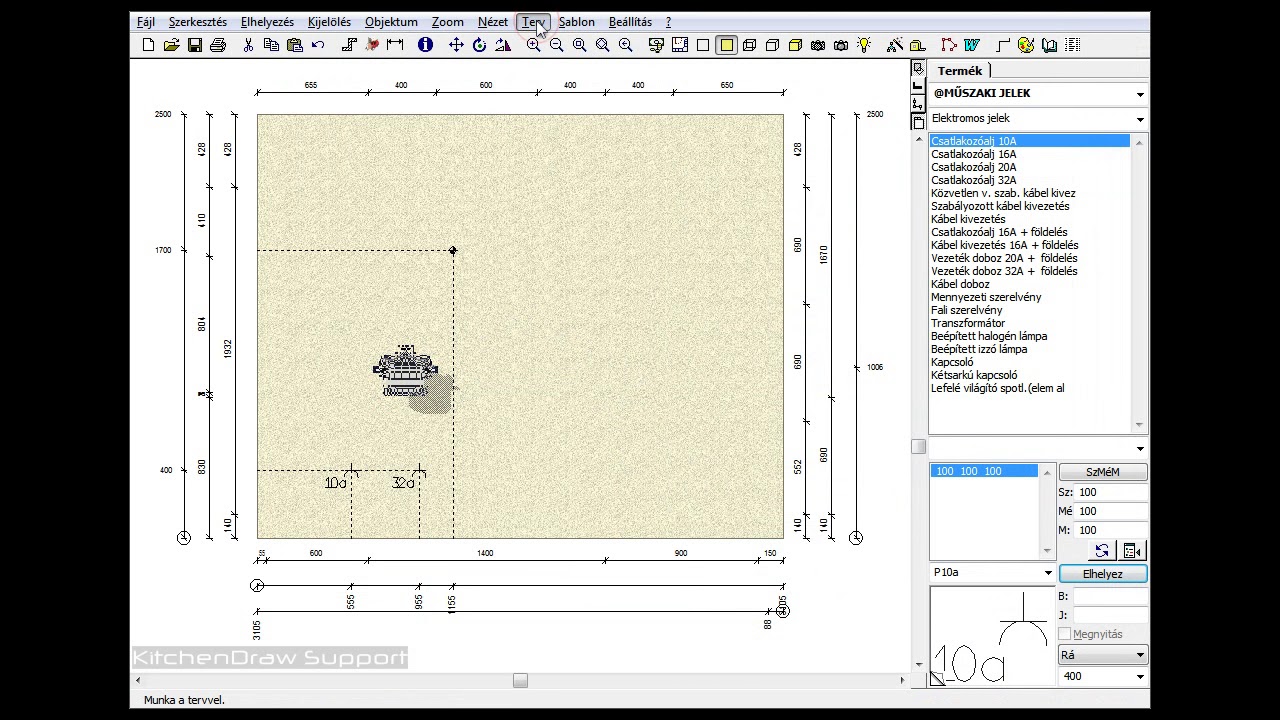Click the horizontal scrollbar thumb under the plan

tap(520, 681)
